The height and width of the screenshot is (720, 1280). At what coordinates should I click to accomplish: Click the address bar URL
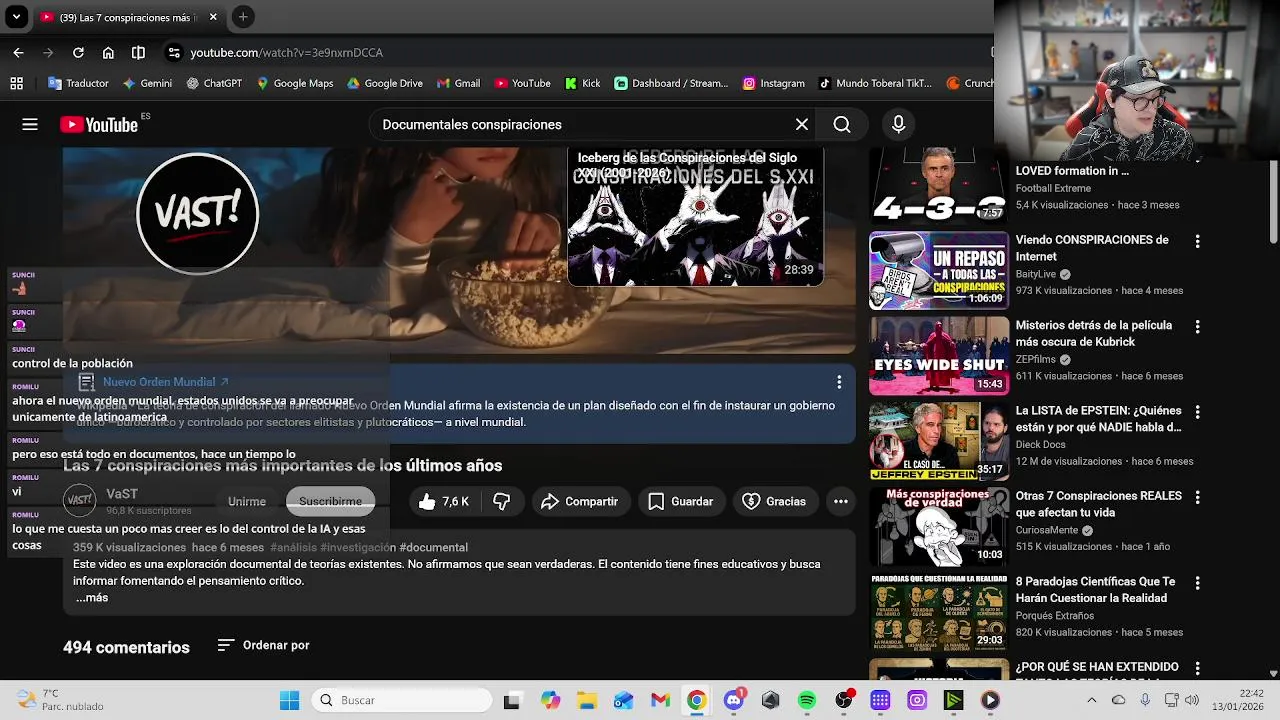[287, 53]
